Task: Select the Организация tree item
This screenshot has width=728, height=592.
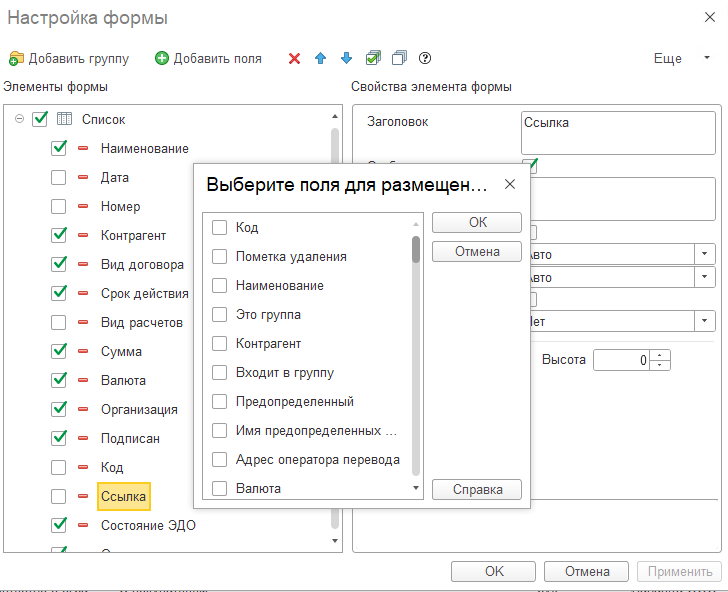Action: point(139,410)
